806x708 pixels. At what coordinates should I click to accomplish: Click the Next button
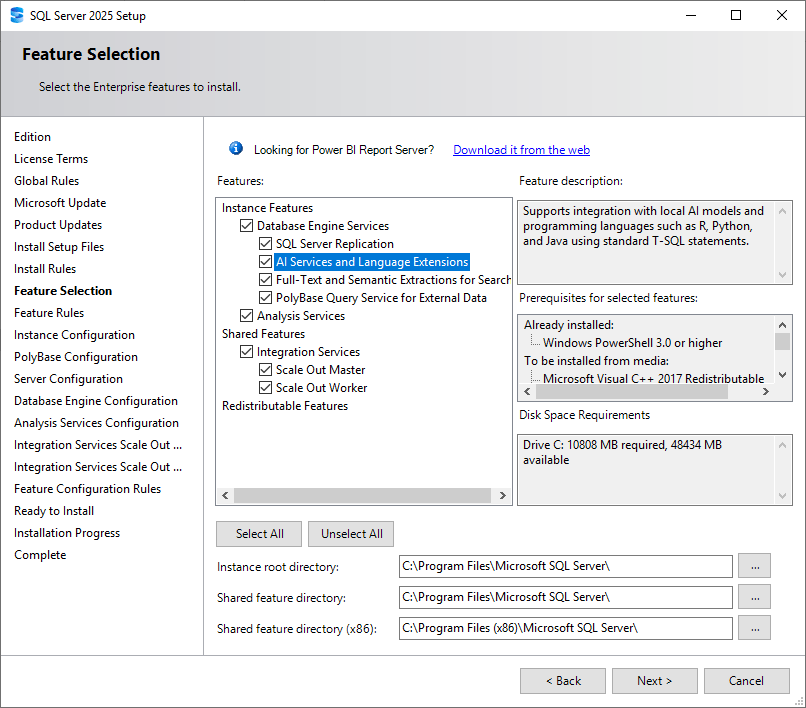point(654,681)
